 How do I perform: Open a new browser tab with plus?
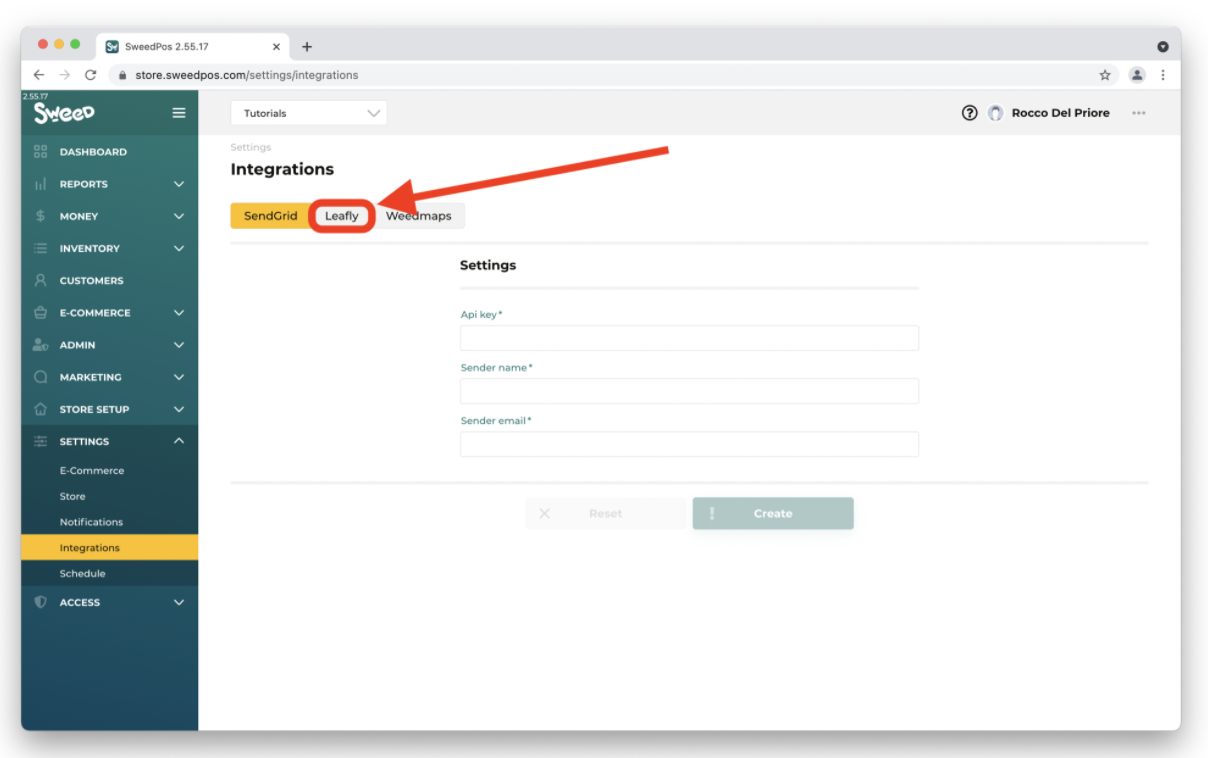[x=307, y=46]
